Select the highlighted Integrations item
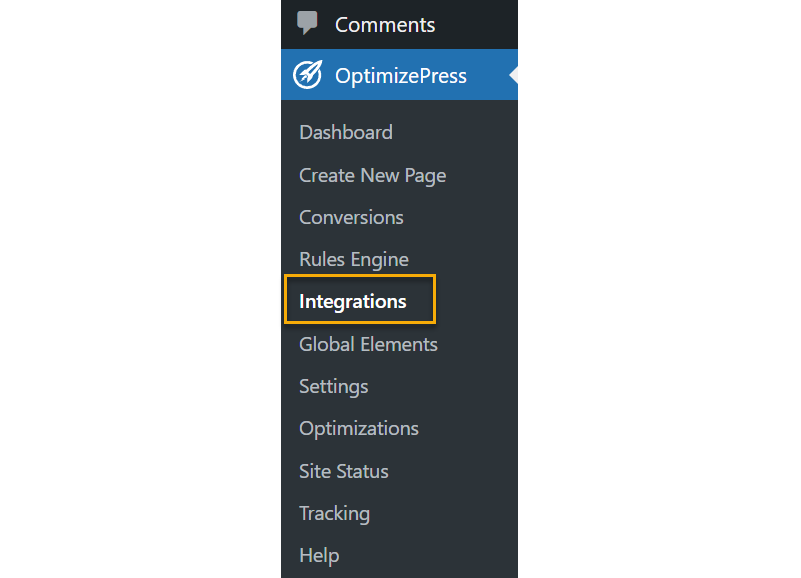801x578 pixels. click(x=353, y=301)
